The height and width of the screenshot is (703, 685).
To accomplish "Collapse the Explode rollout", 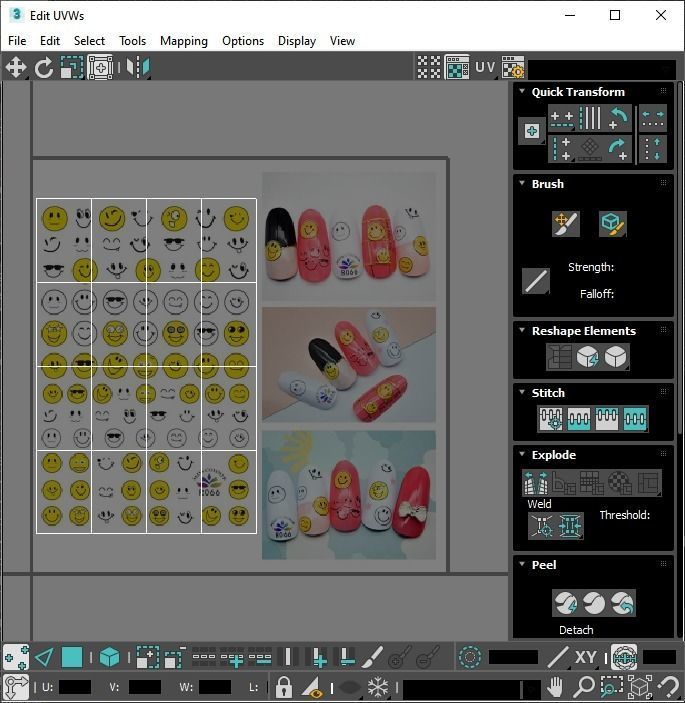I will (522, 454).
